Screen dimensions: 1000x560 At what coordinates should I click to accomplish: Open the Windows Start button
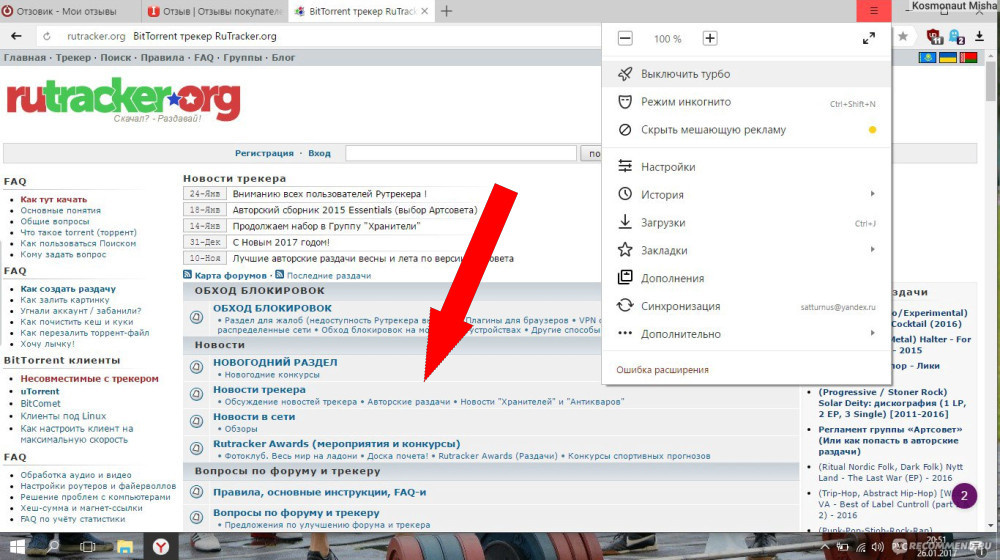[x=17, y=546]
